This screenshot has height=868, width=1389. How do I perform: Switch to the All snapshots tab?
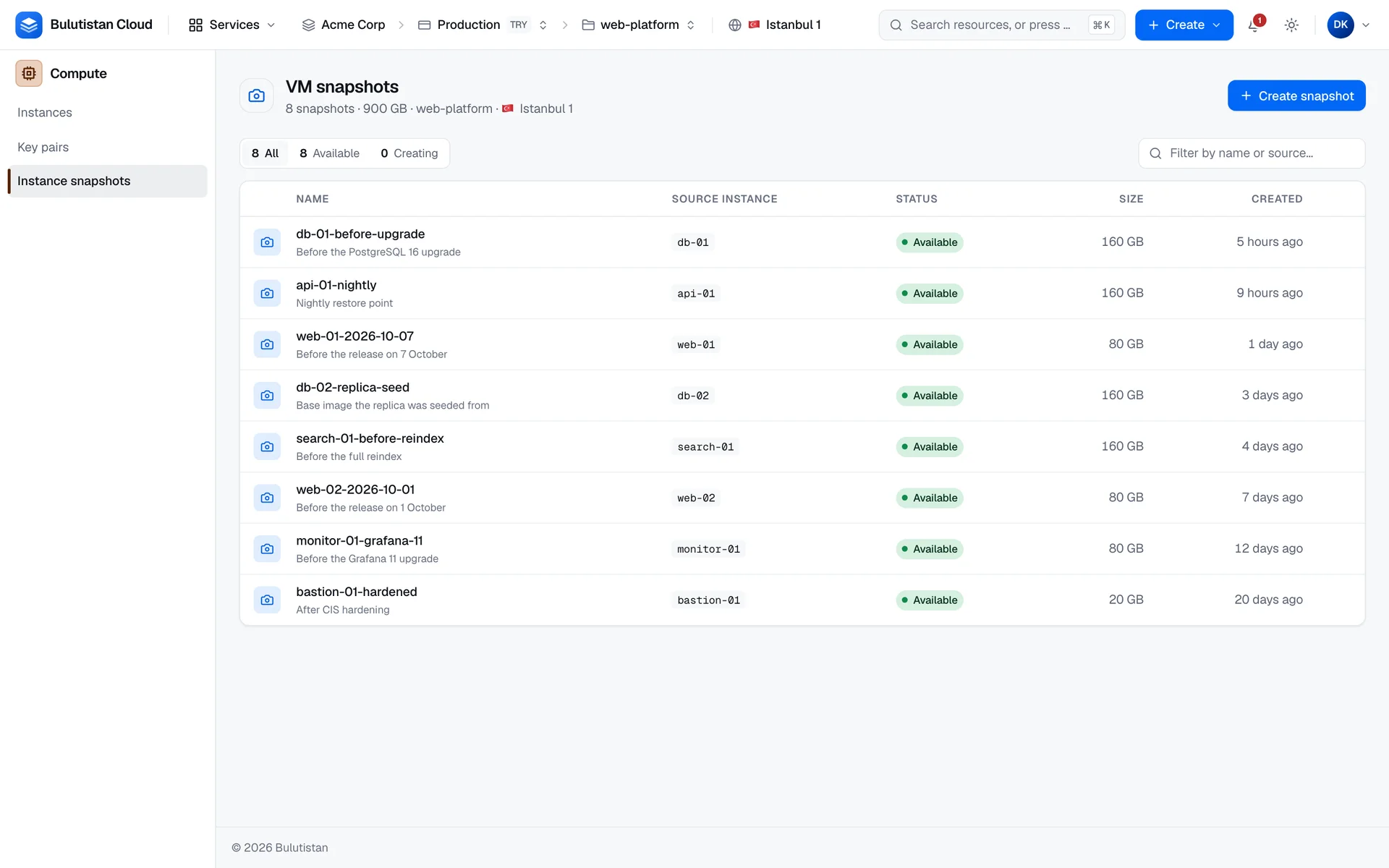[x=265, y=153]
